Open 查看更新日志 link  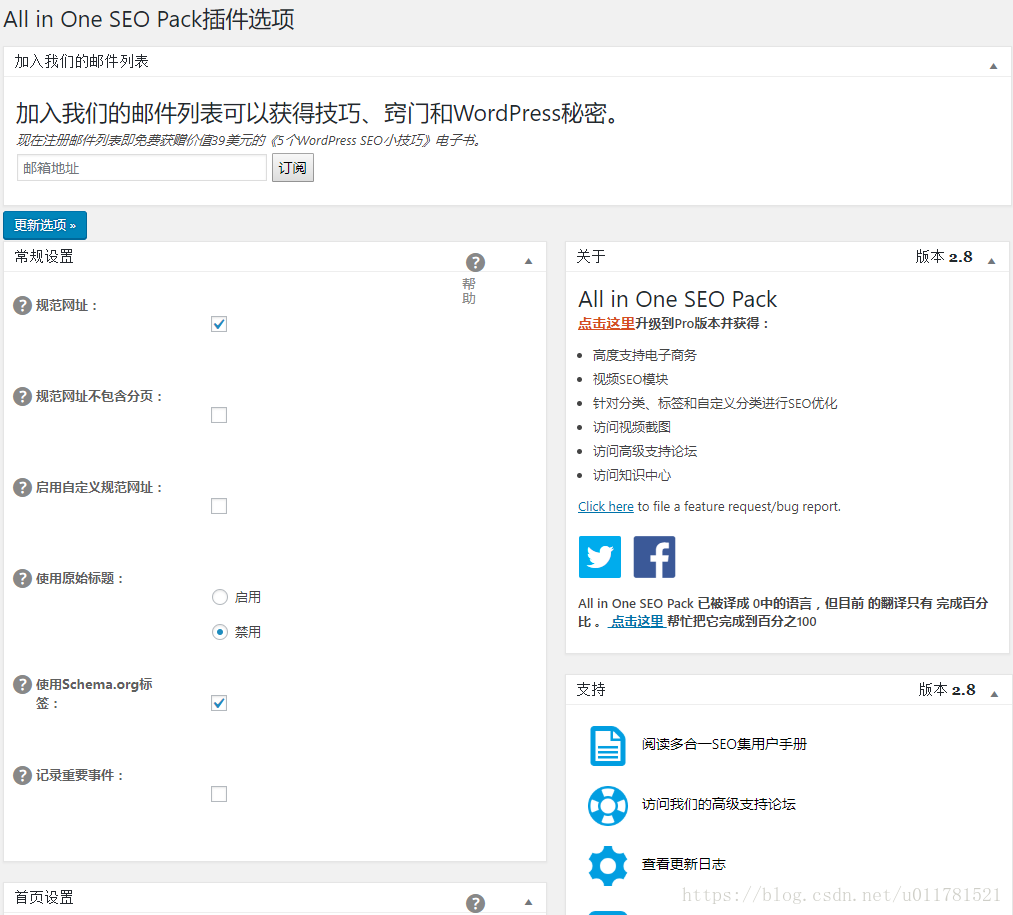(684, 865)
